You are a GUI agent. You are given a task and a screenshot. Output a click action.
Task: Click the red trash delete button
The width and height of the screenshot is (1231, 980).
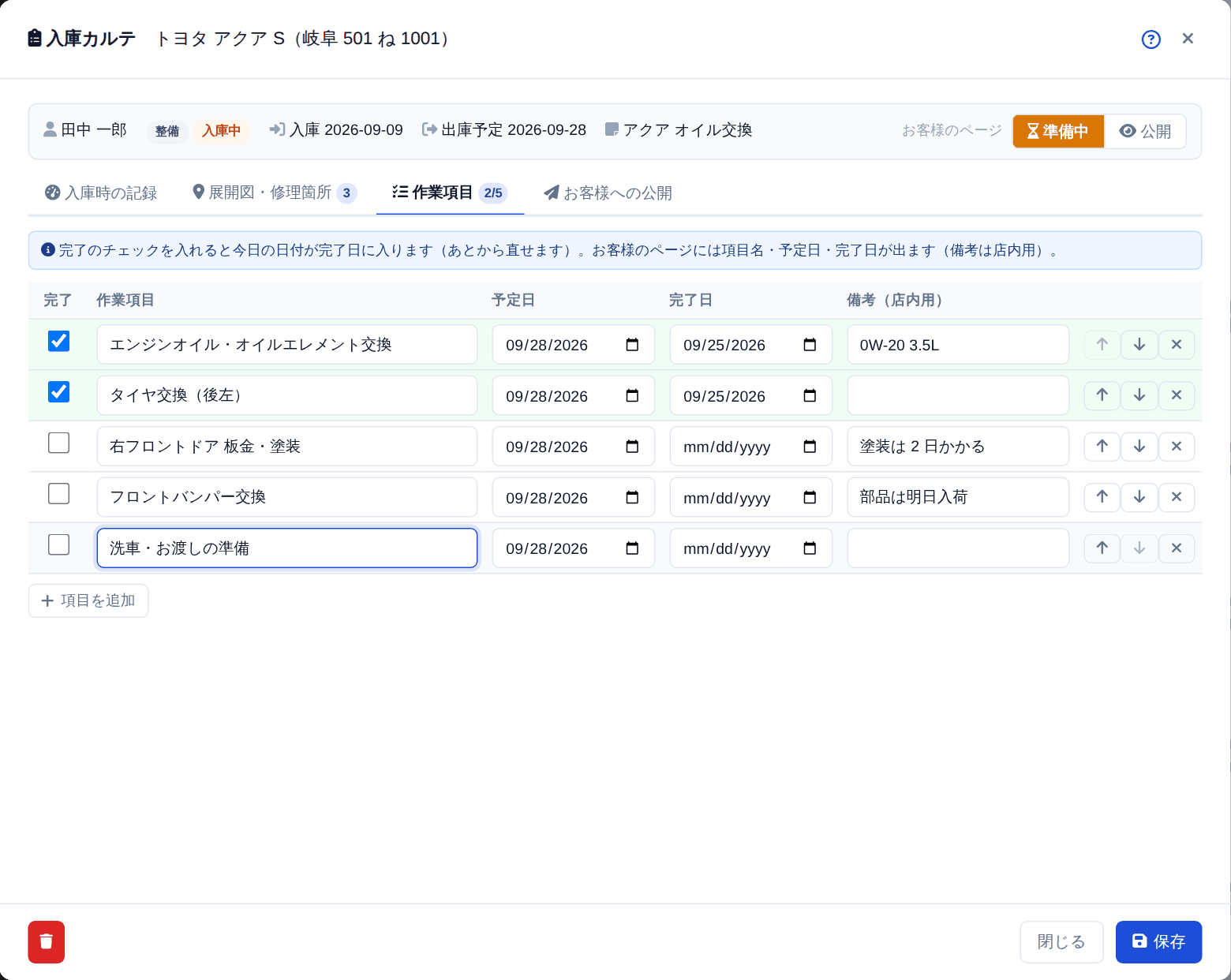point(47,942)
